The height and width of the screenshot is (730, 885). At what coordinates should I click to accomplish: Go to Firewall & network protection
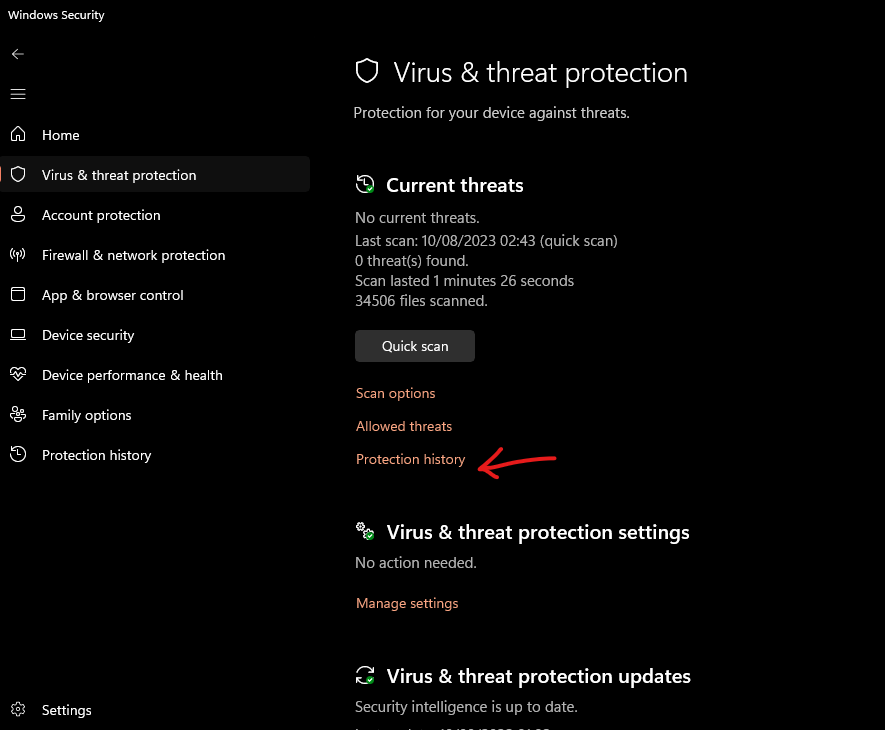(x=133, y=255)
